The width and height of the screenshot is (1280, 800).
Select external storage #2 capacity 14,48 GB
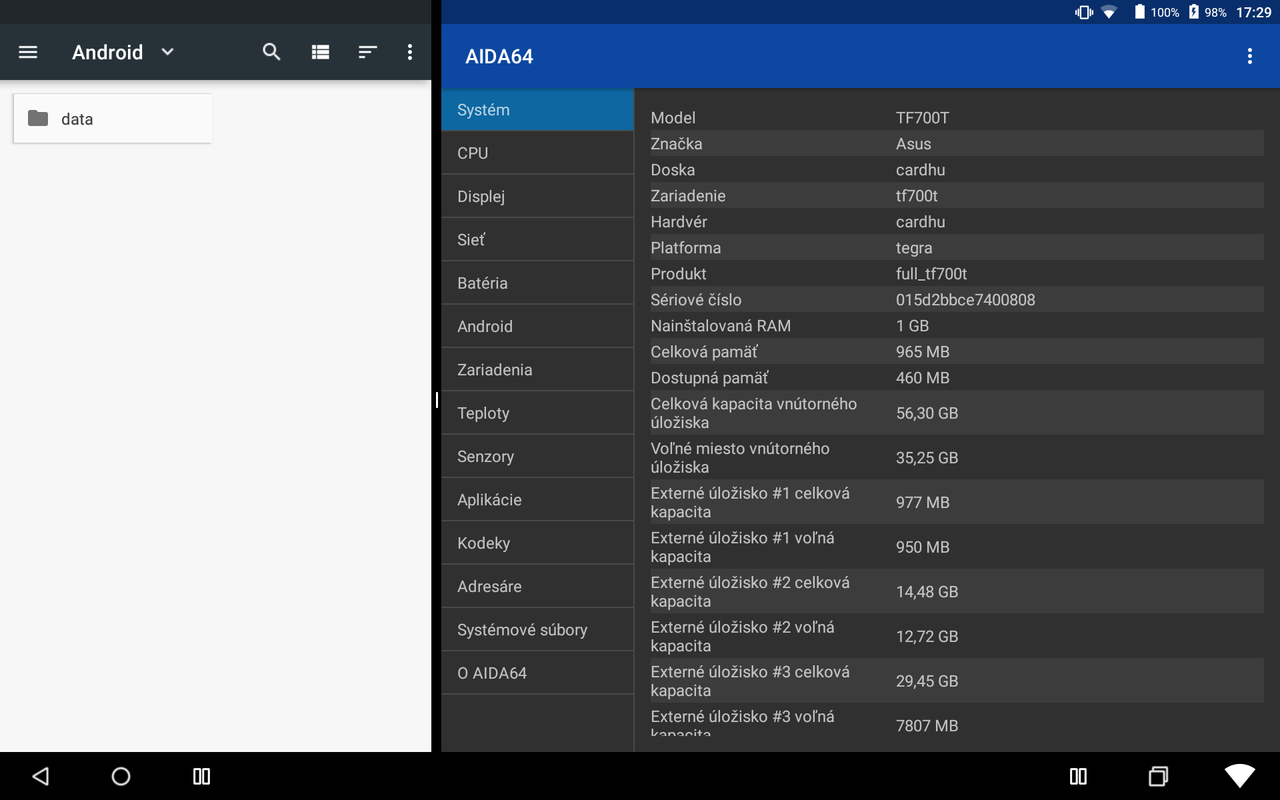pyautogui.click(x=927, y=592)
